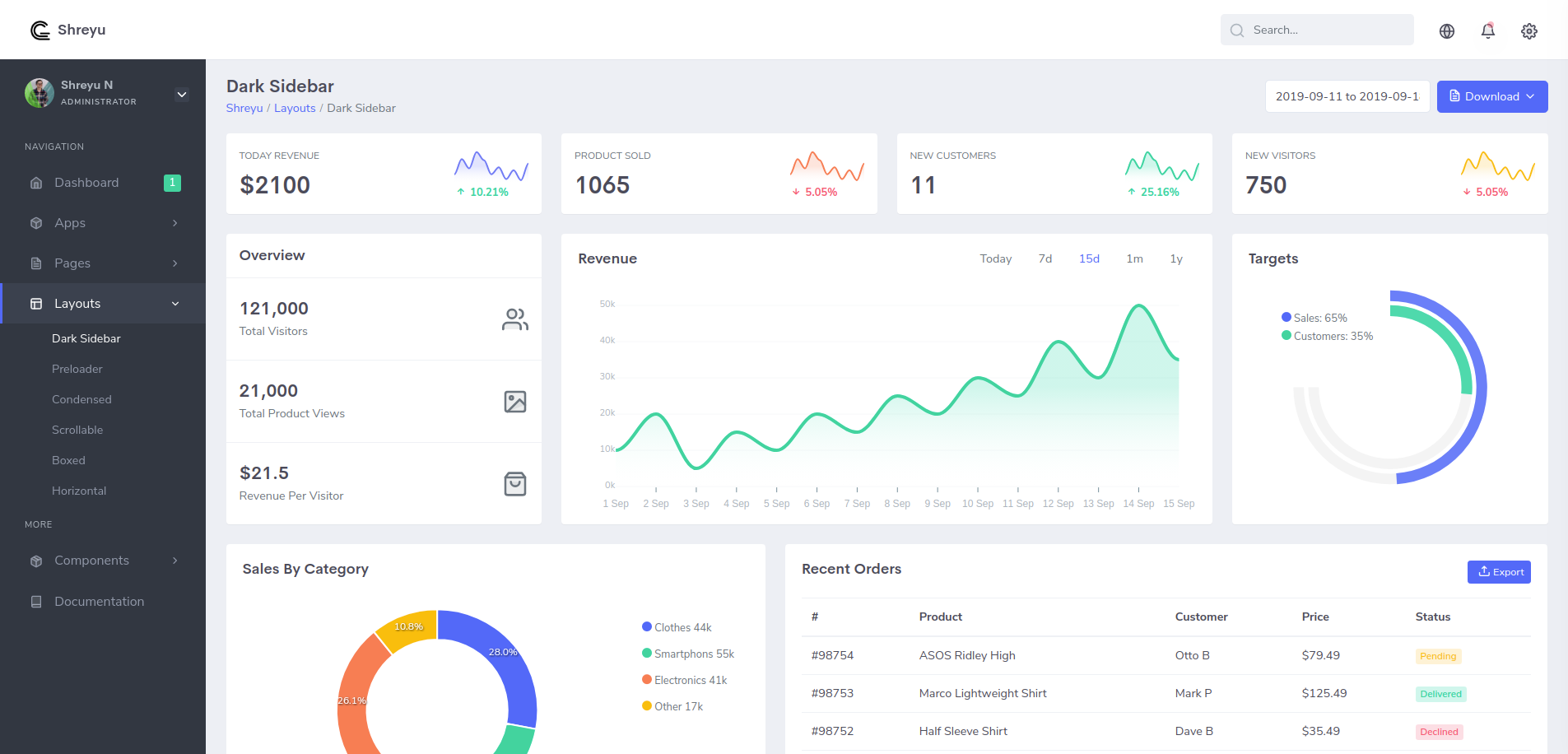This screenshot has height=754, width=1568.
Task: Click the Pages document icon
Action: point(36,263)
